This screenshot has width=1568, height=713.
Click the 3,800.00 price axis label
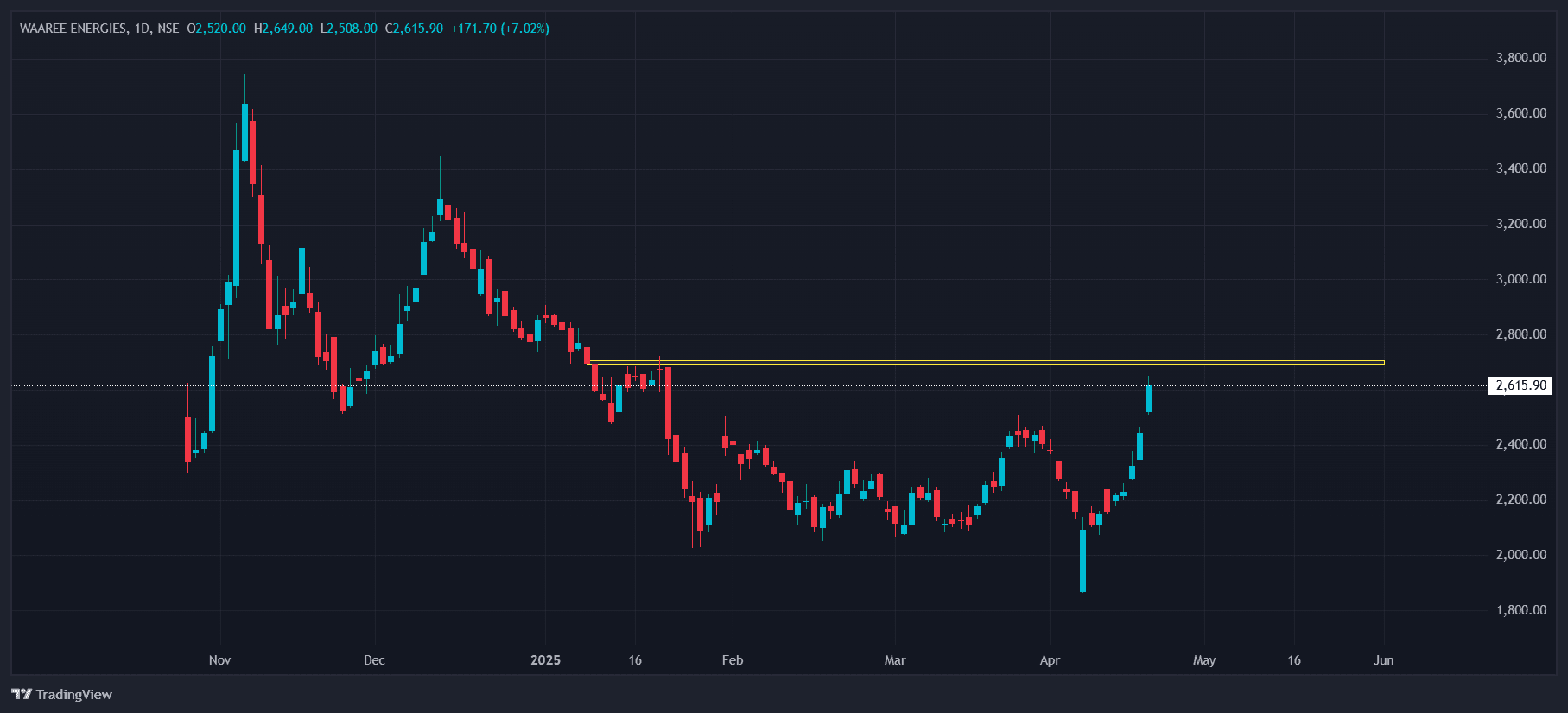1521,58
